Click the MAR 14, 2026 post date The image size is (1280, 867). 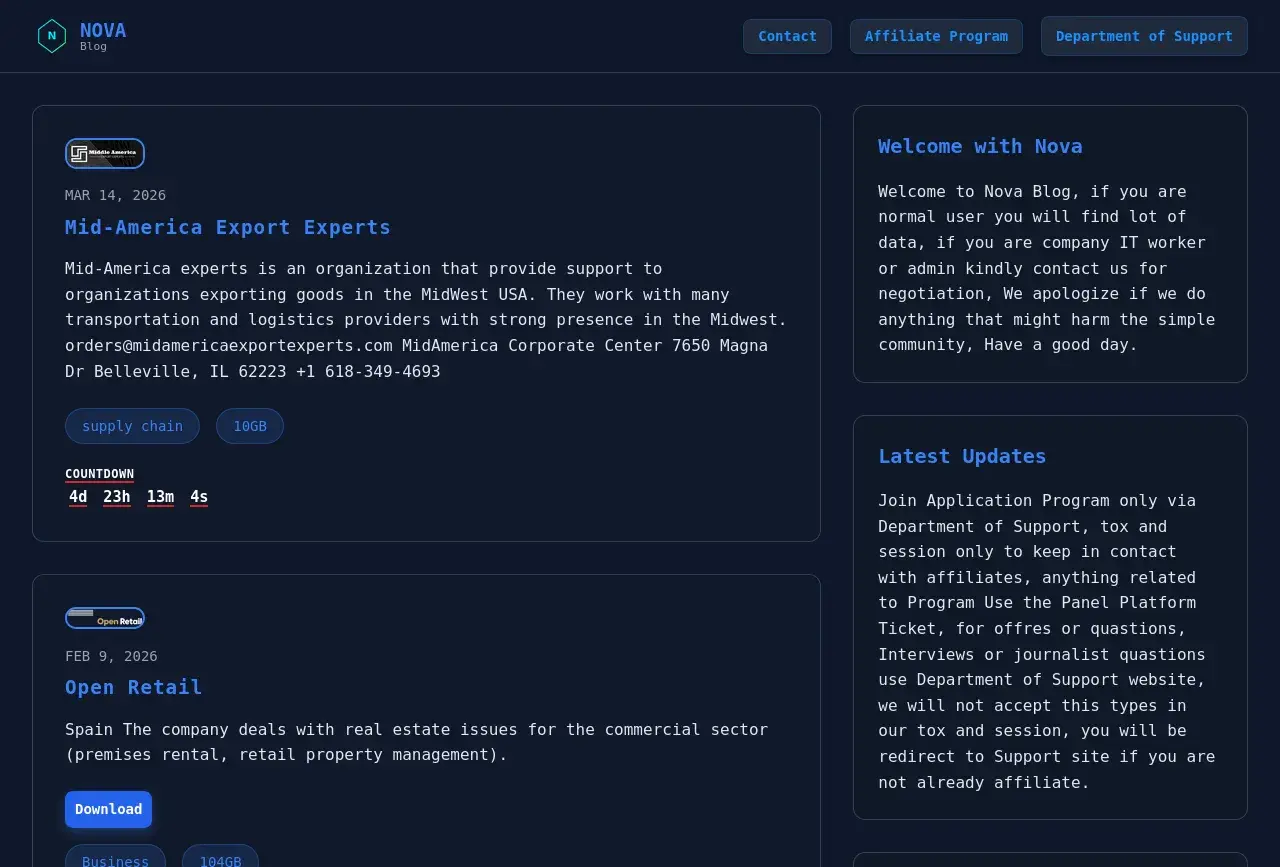[115, 195]
